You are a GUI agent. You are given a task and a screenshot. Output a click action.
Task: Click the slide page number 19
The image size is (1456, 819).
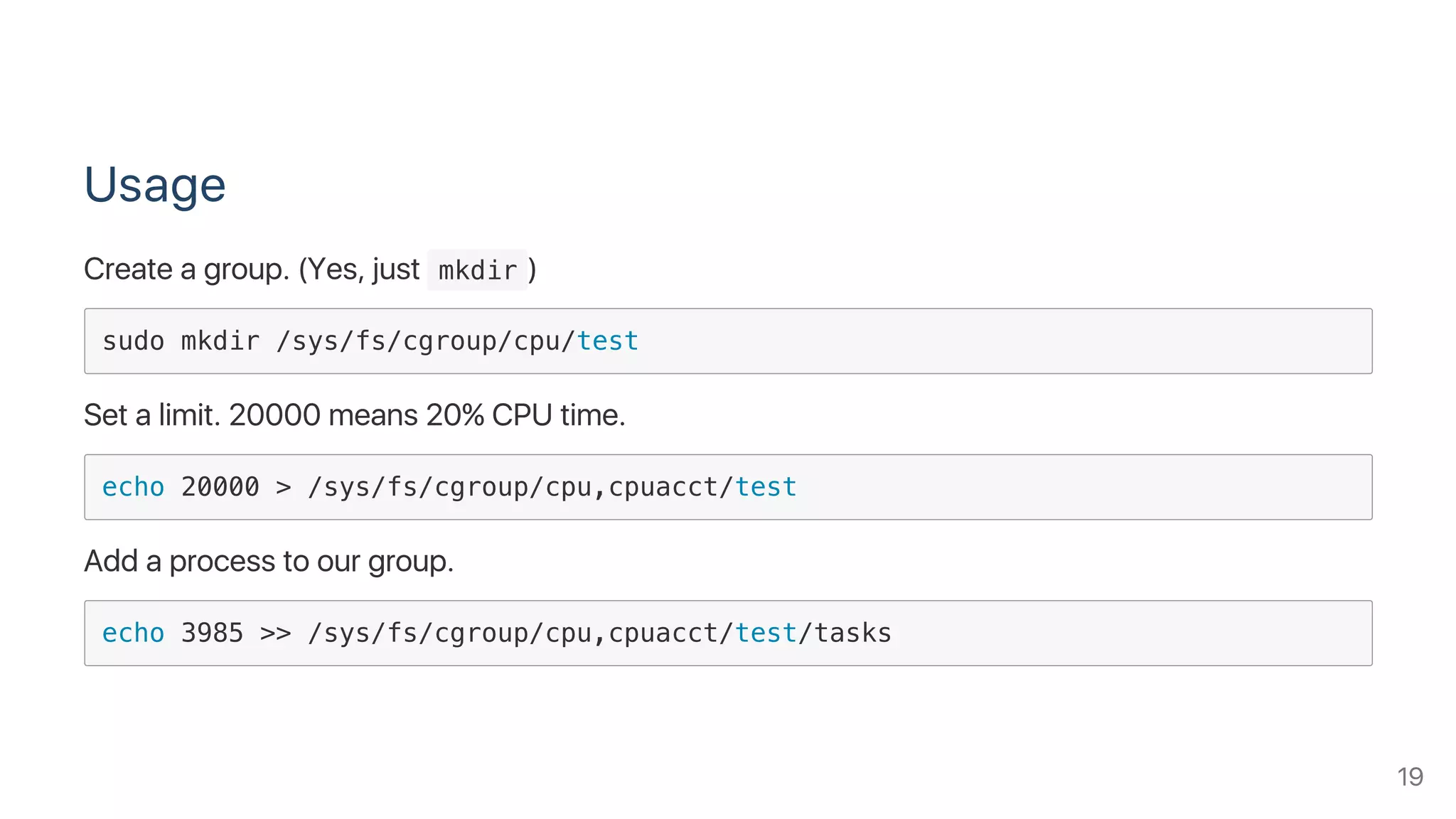pos(1410,776)
